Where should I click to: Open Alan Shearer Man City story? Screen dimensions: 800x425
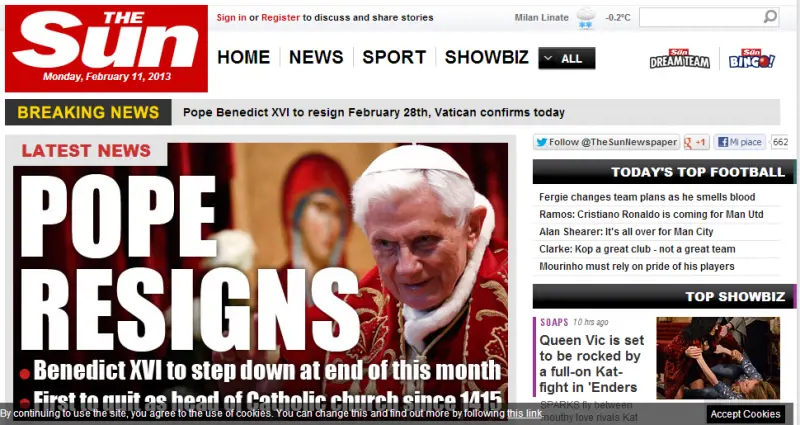pos(626,232)
